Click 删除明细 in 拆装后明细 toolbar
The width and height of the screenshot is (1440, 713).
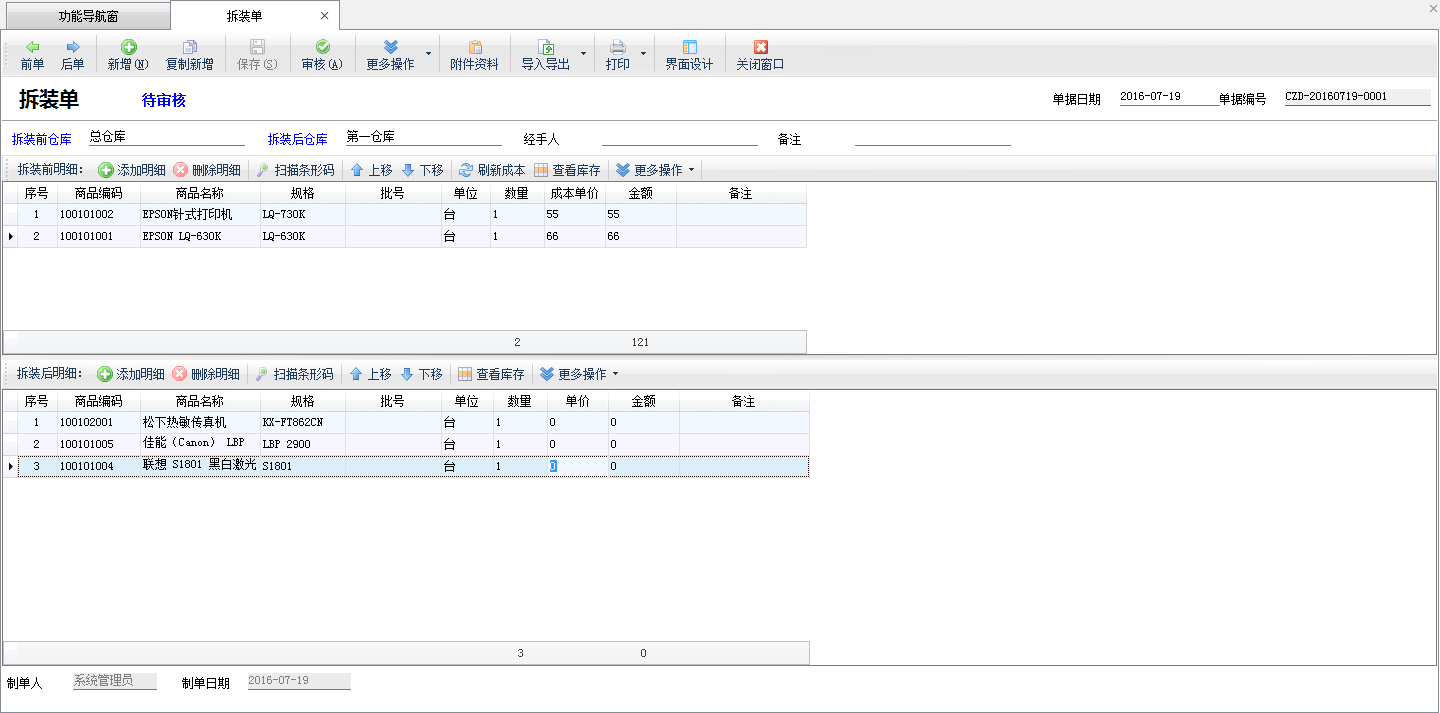tap(206, 374)
